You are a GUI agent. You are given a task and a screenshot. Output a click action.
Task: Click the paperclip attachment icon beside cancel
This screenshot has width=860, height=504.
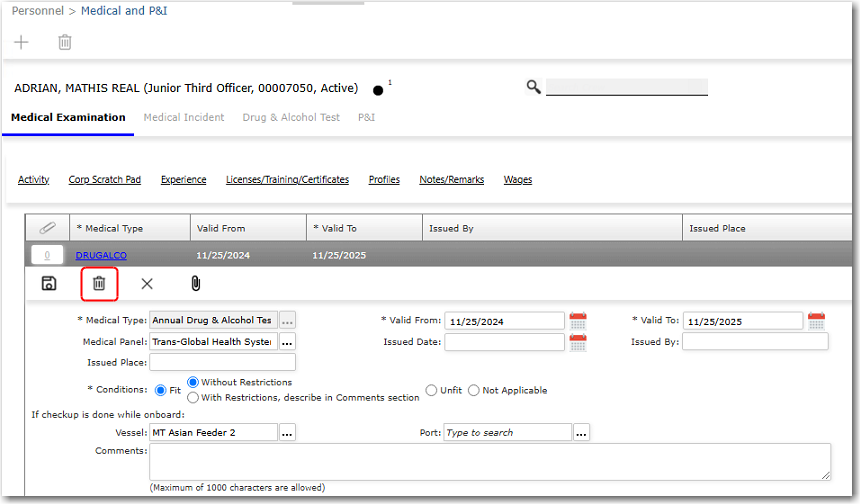click(x=195, y=284)
